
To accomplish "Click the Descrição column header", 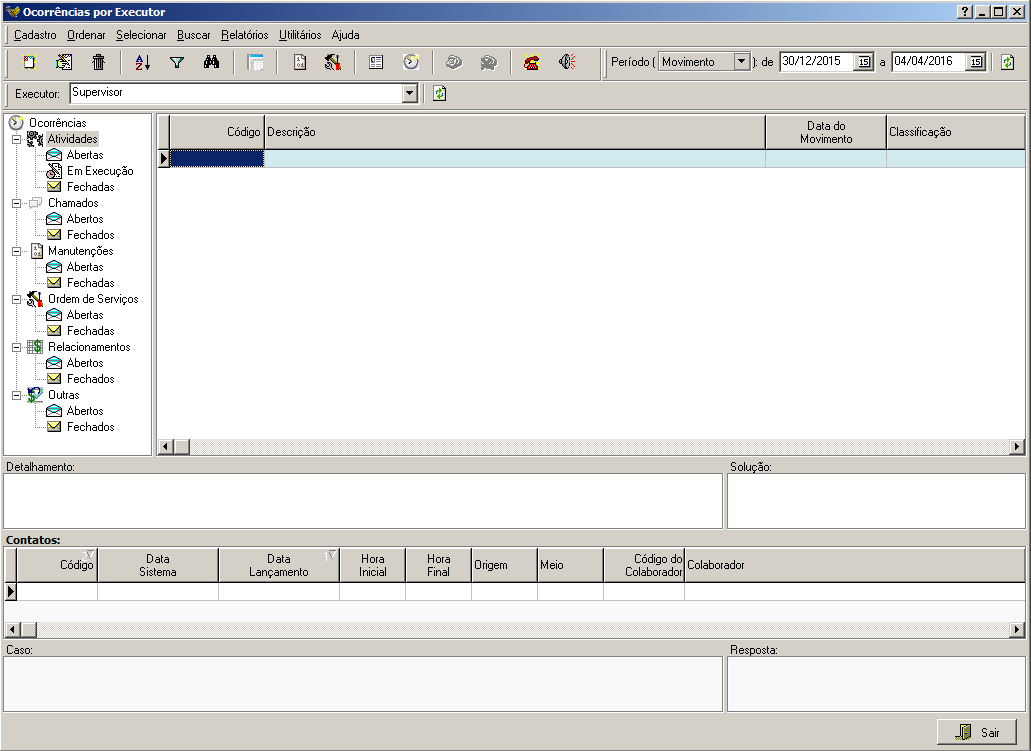I will point(515,132).
